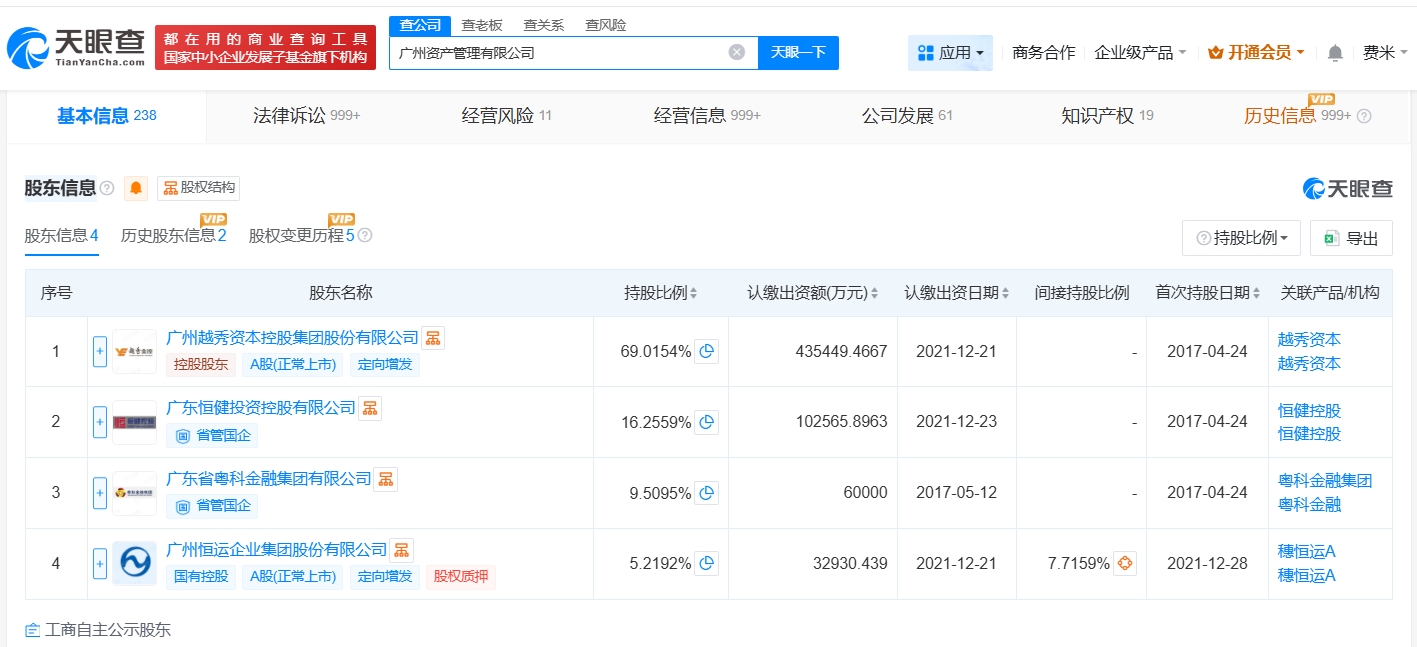This screenshot has width=1417, height=647.
Task: Open the 持股比例 filter dropdown button
Action: pos(1241,238)
